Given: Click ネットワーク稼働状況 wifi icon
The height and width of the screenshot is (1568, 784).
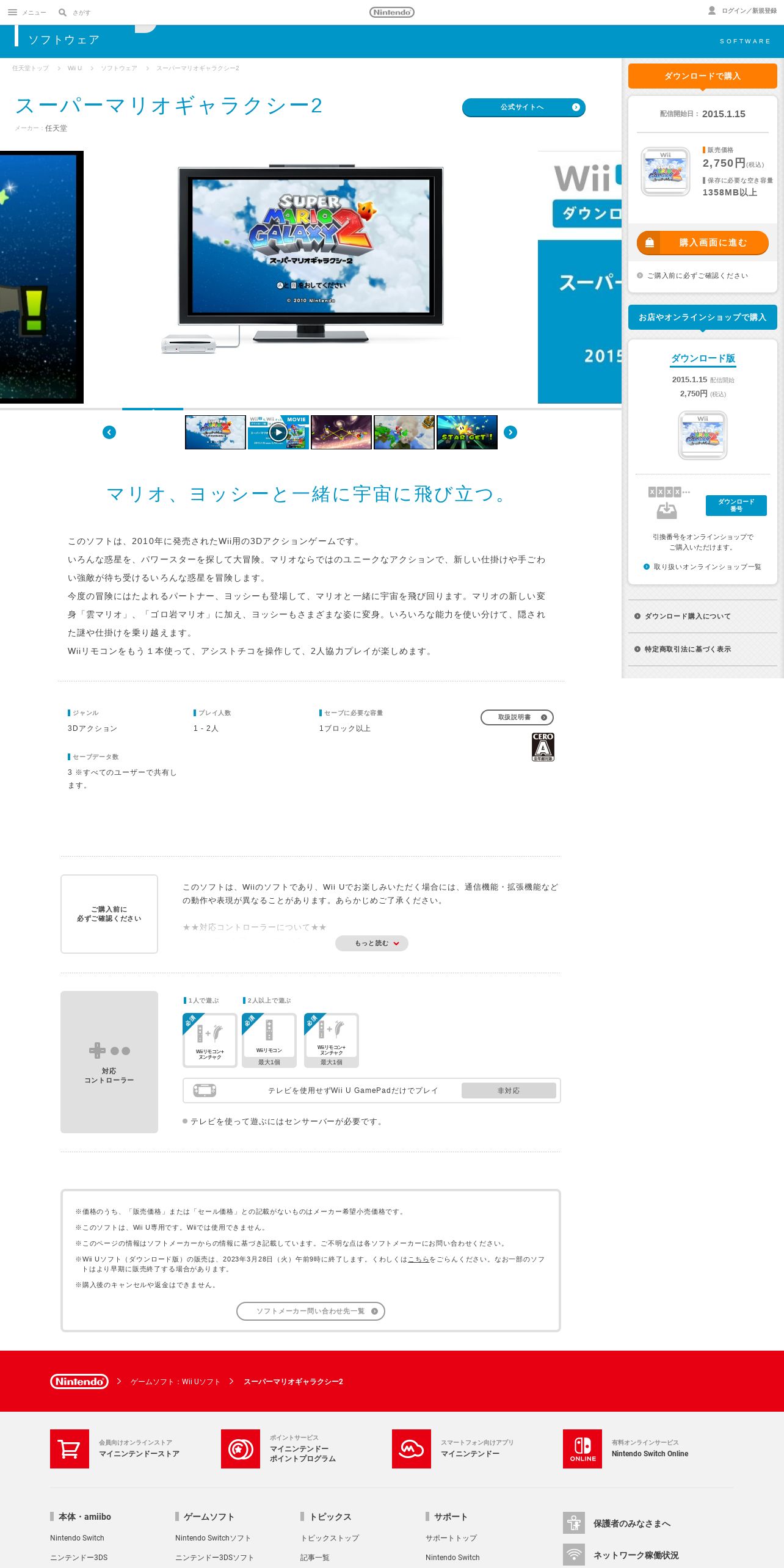Looking at the screenshot, I should [574, 1555].
